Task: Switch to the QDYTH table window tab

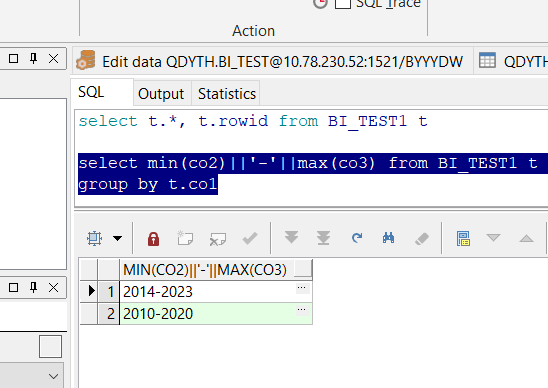Action: tap(511, 61)
